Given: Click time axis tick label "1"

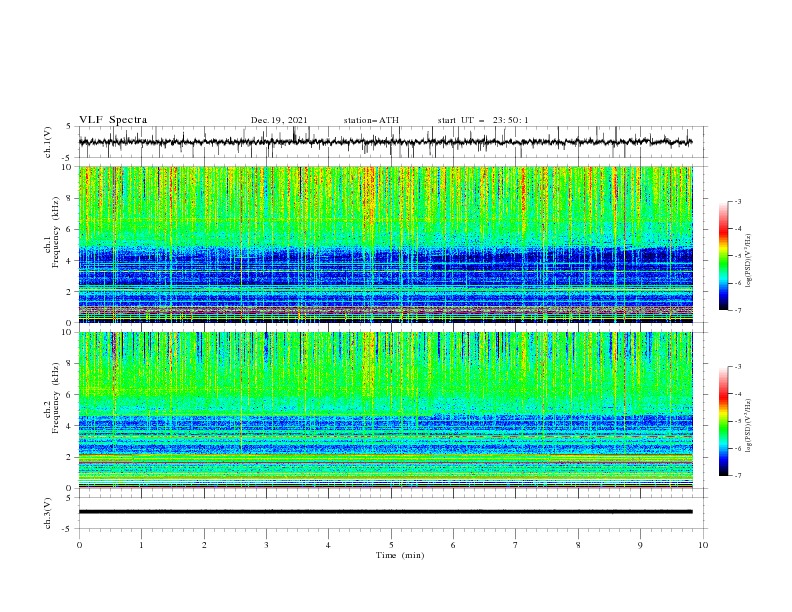Looking at the screenshot, I should coord(141,545).
